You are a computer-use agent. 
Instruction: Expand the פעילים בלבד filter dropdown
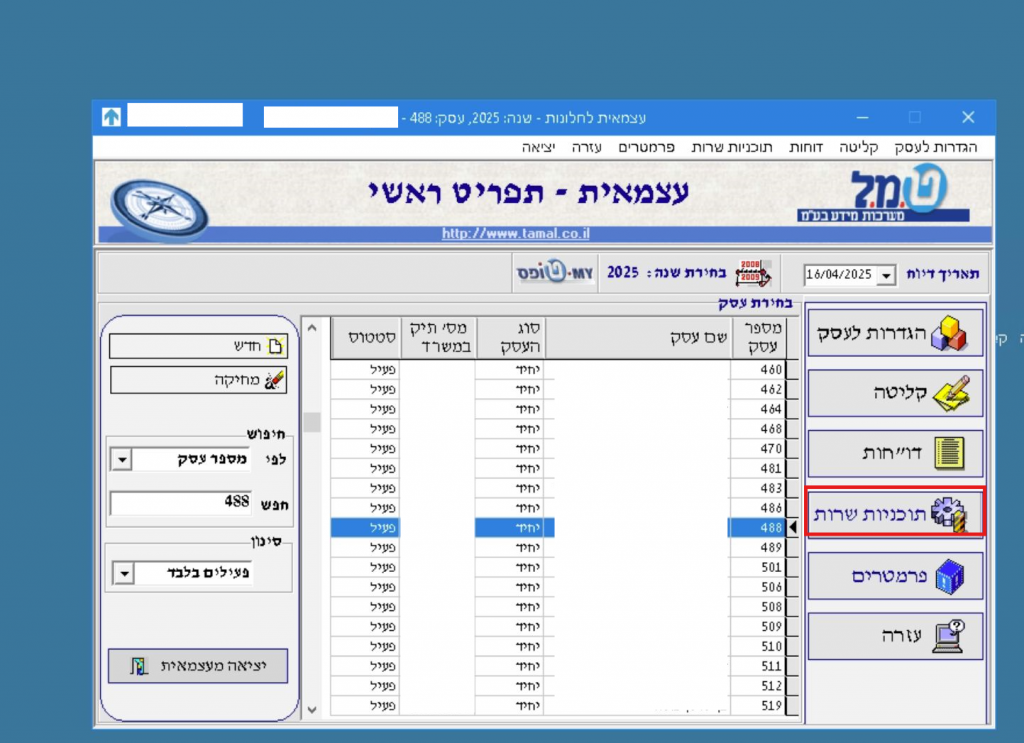123,574
